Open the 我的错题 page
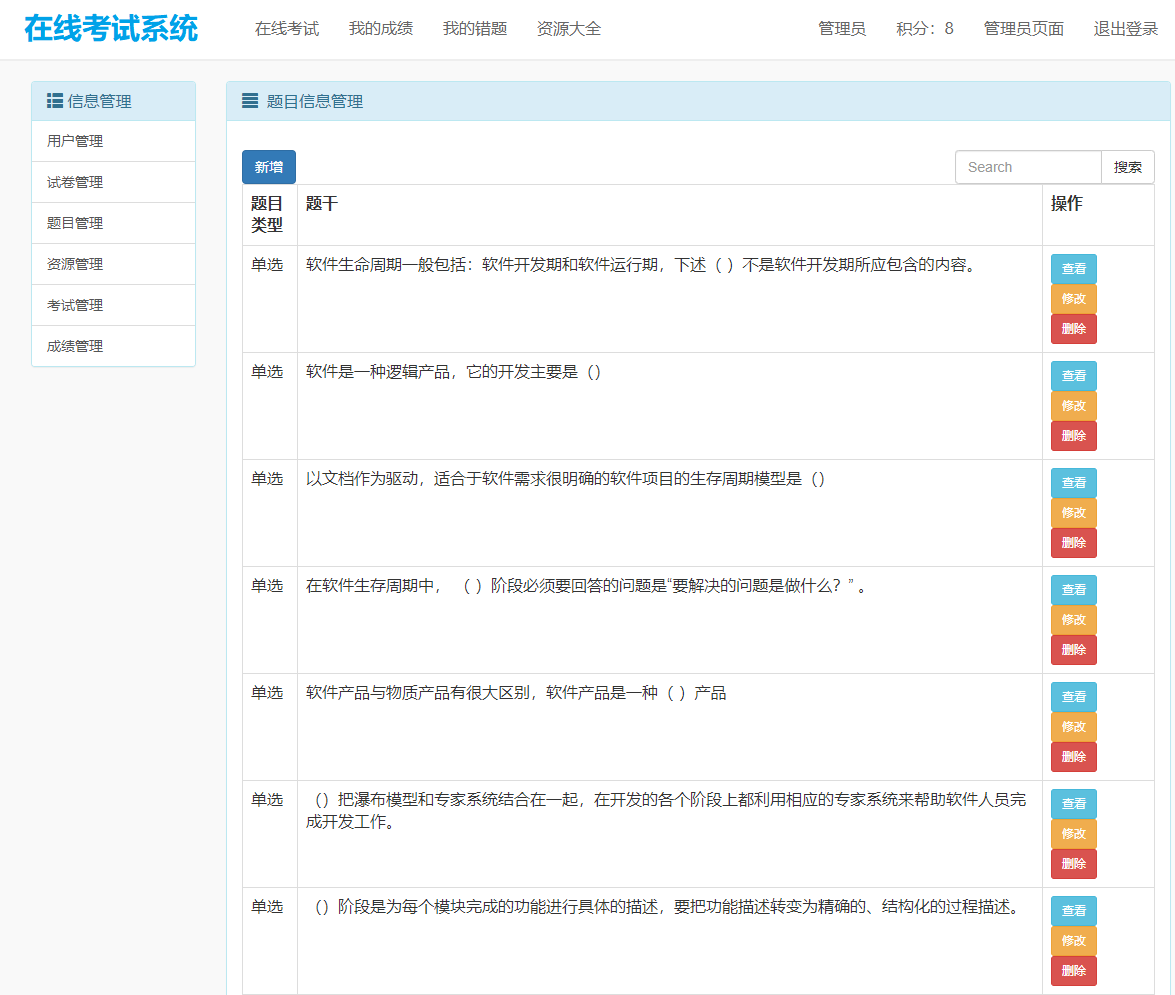This screenshot has width=1175, height=995. coord(473,29)
